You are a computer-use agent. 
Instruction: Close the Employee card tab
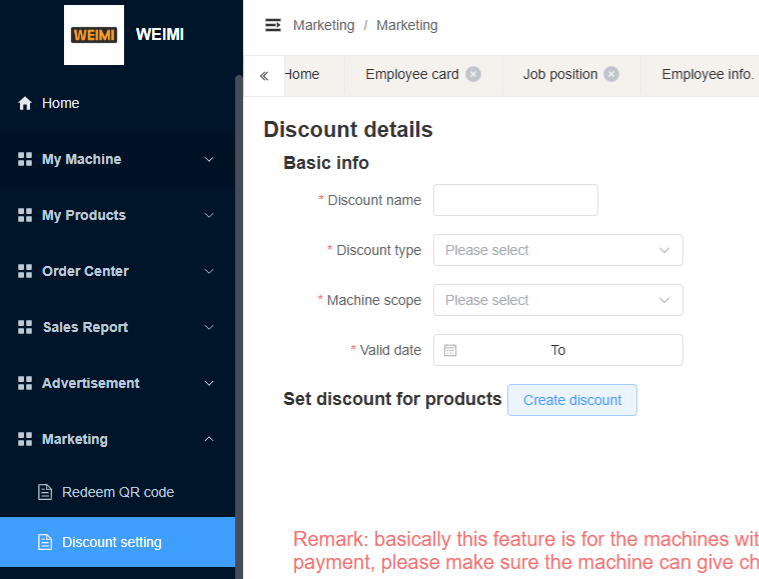tap(473, 74)
